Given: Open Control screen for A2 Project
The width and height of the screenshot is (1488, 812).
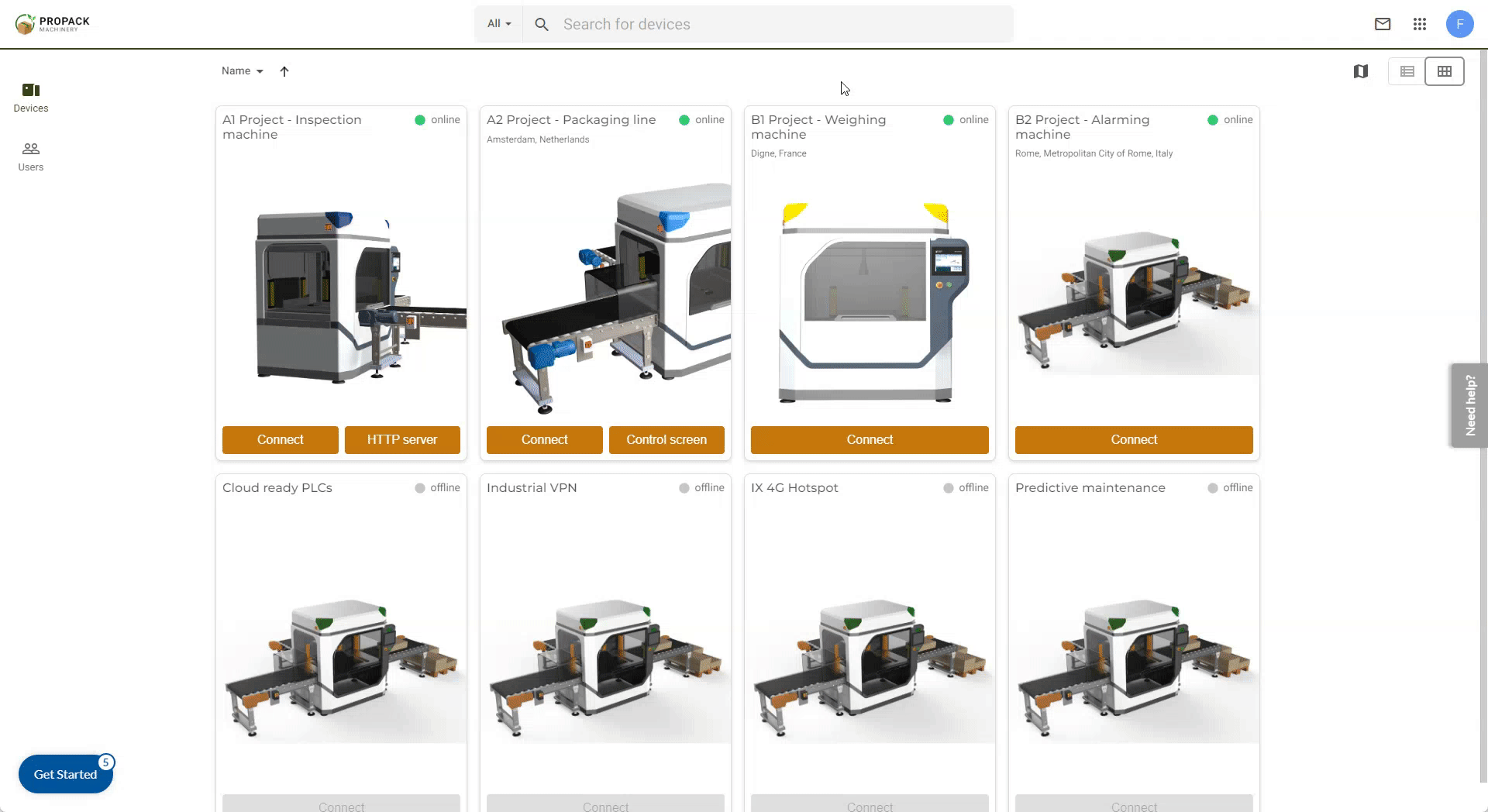Looking at the screenshot, I should (666, 439).
